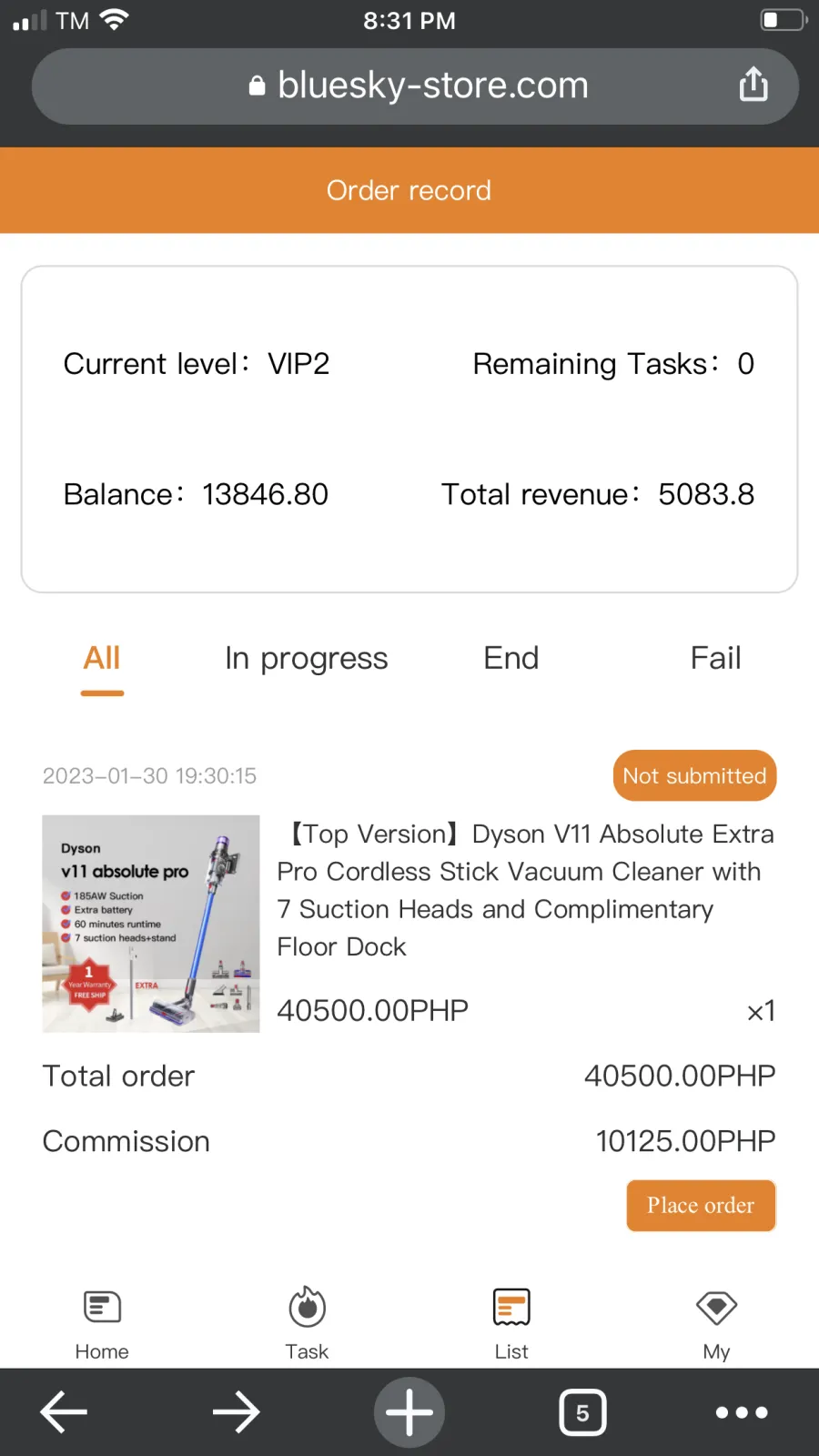Go back with browser back arrow
Image resolution: width=819 pixels, height=1456 pixels.
point(64,1412)
